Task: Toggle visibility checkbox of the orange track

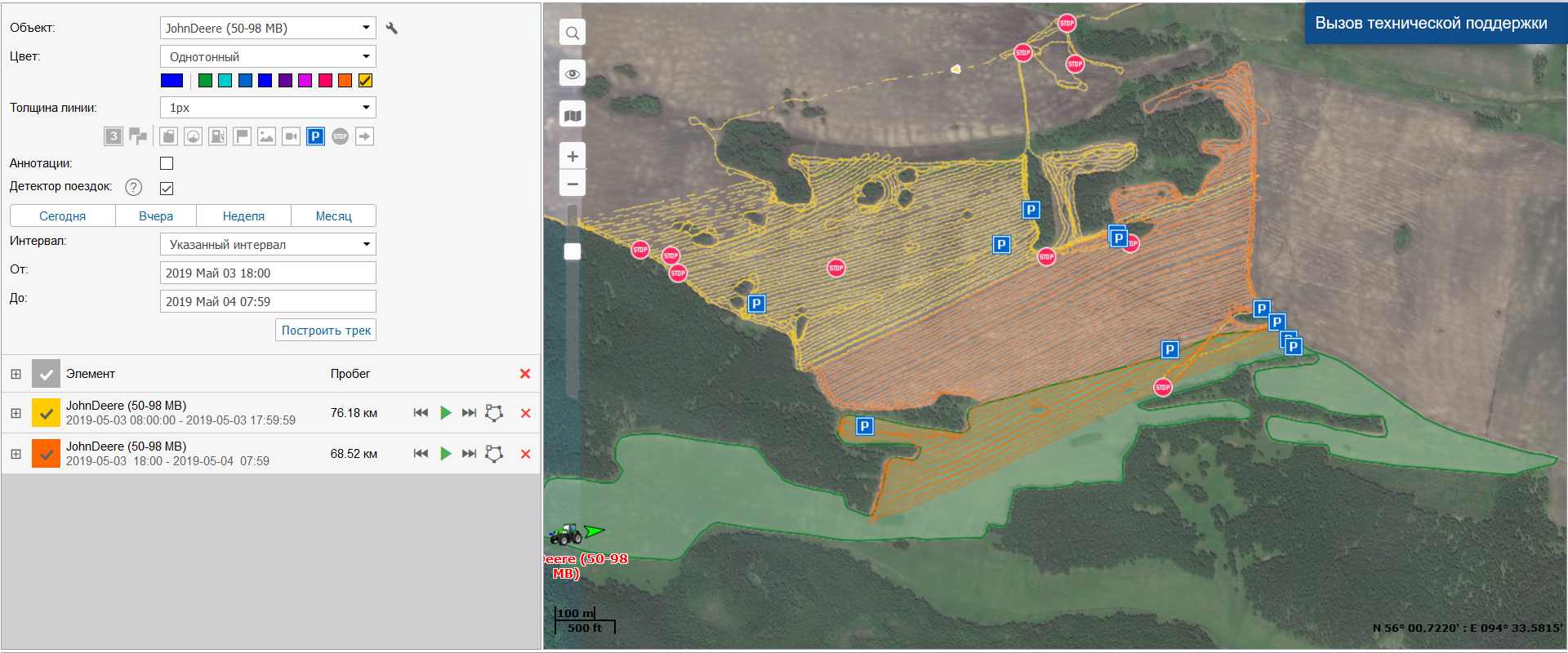Action: click(46, 454)
